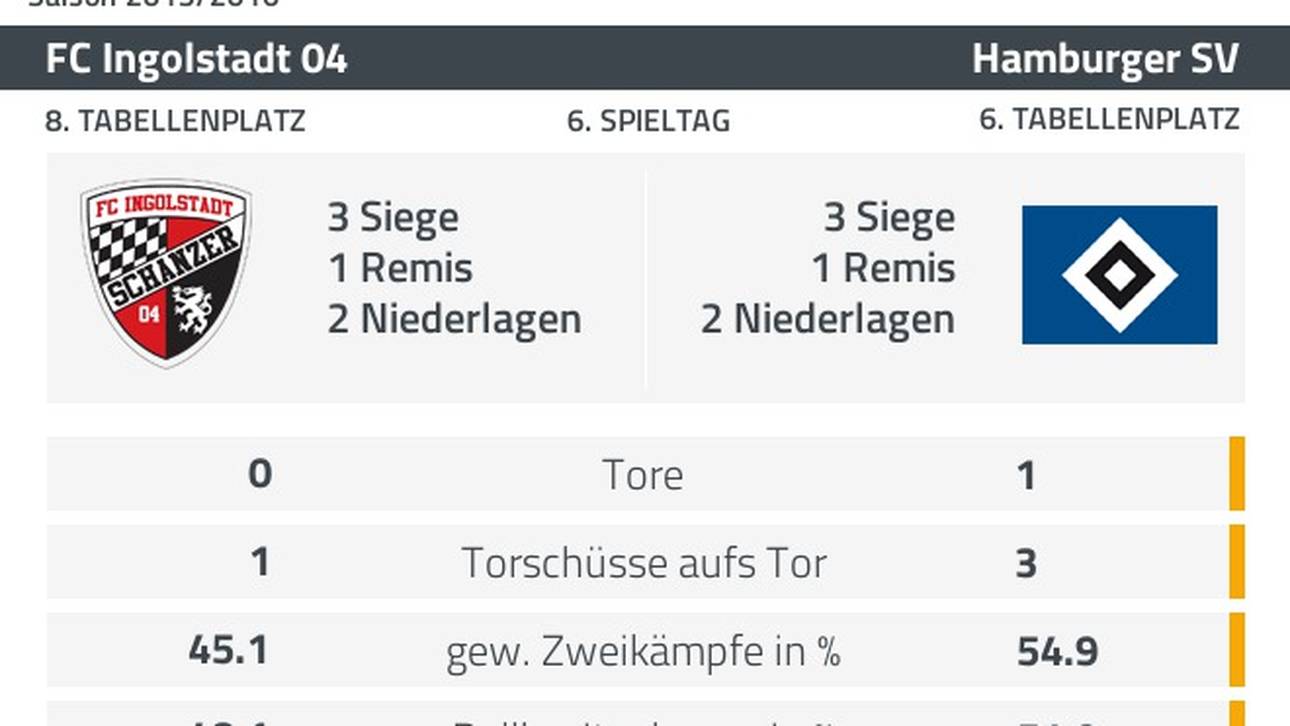Image resolution: width=1290 pixels, height=726 pixels.
Task: Click the yellow bar beside Tore row
Action: 1237,474
